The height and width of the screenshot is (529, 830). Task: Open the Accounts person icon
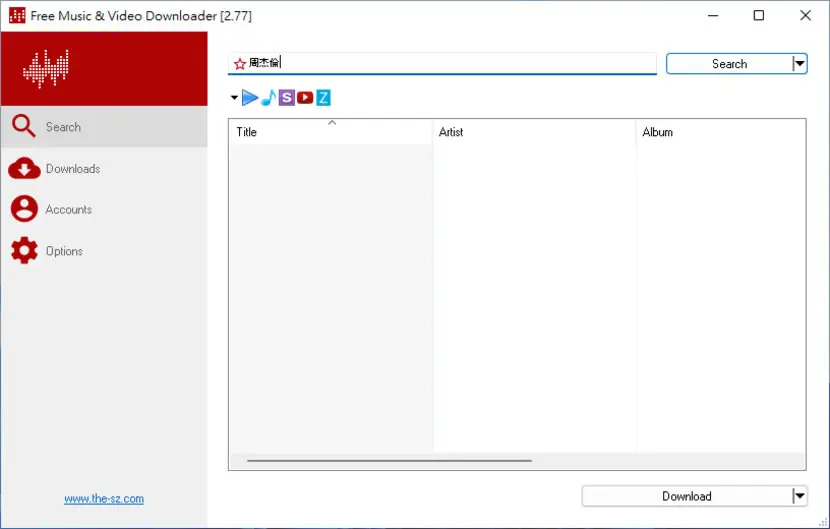[24, 209]
